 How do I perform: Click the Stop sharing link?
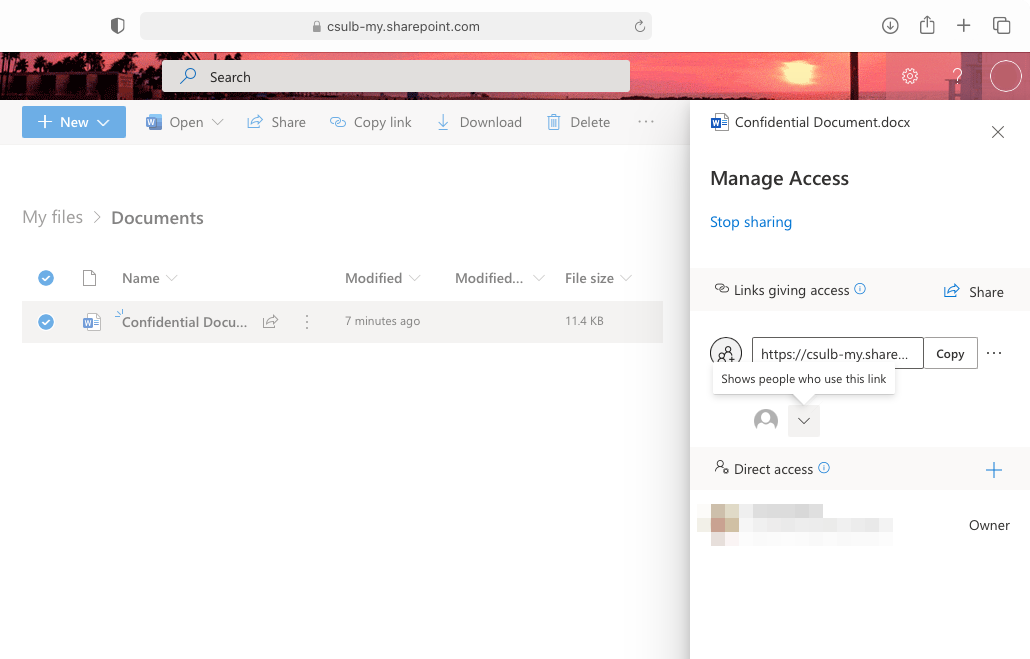tap(751, 222)
